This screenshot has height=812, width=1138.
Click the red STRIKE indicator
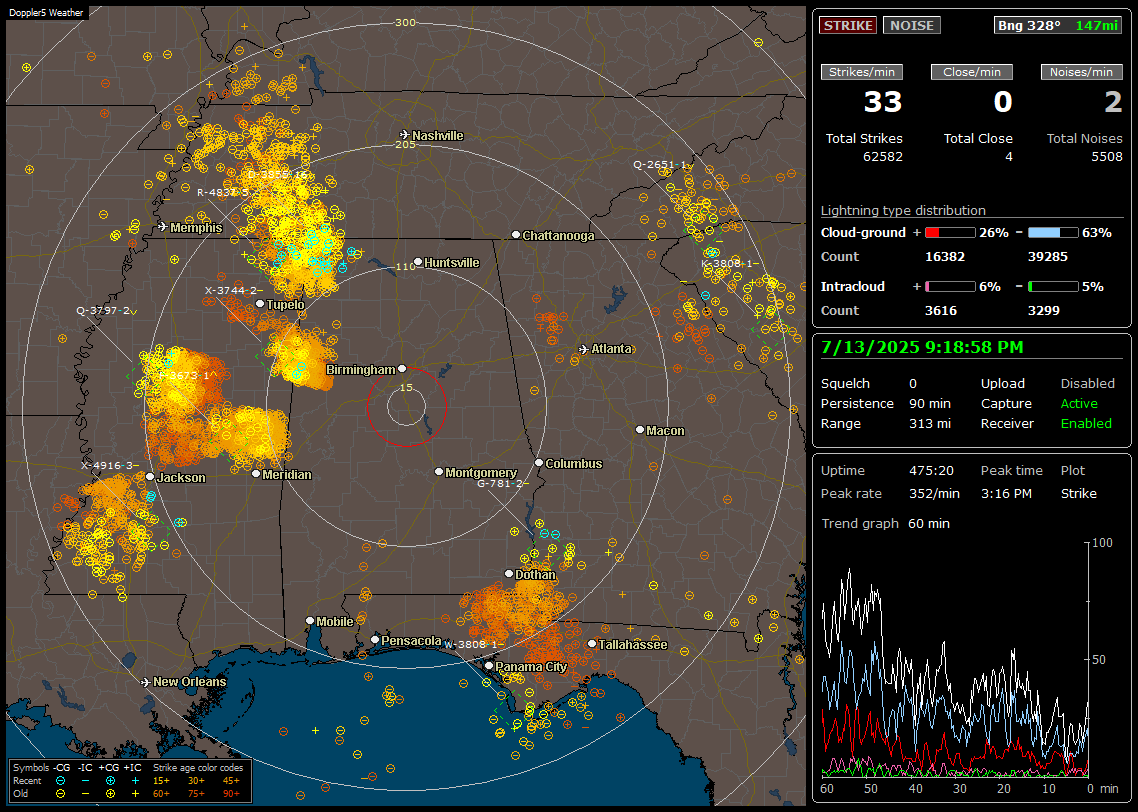coord(848,25)
